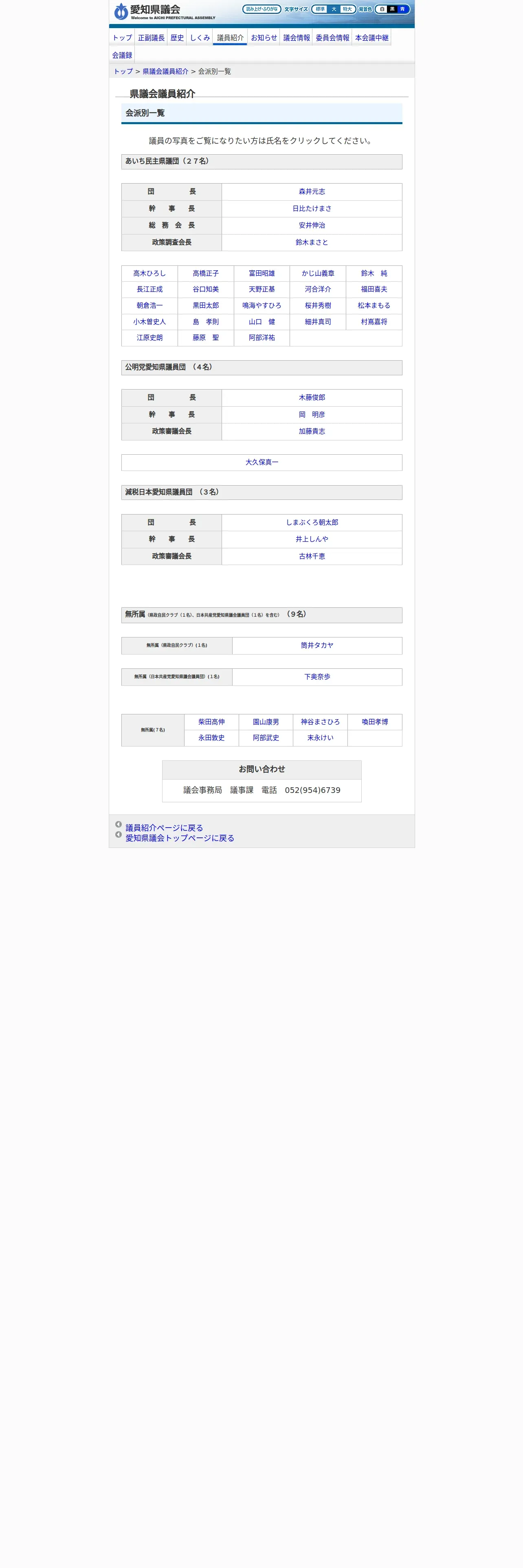The height and width of the screenshot is (1568, 523).
Task: Open member 鈴木 純 profile
Action: [x=374, y=274]
